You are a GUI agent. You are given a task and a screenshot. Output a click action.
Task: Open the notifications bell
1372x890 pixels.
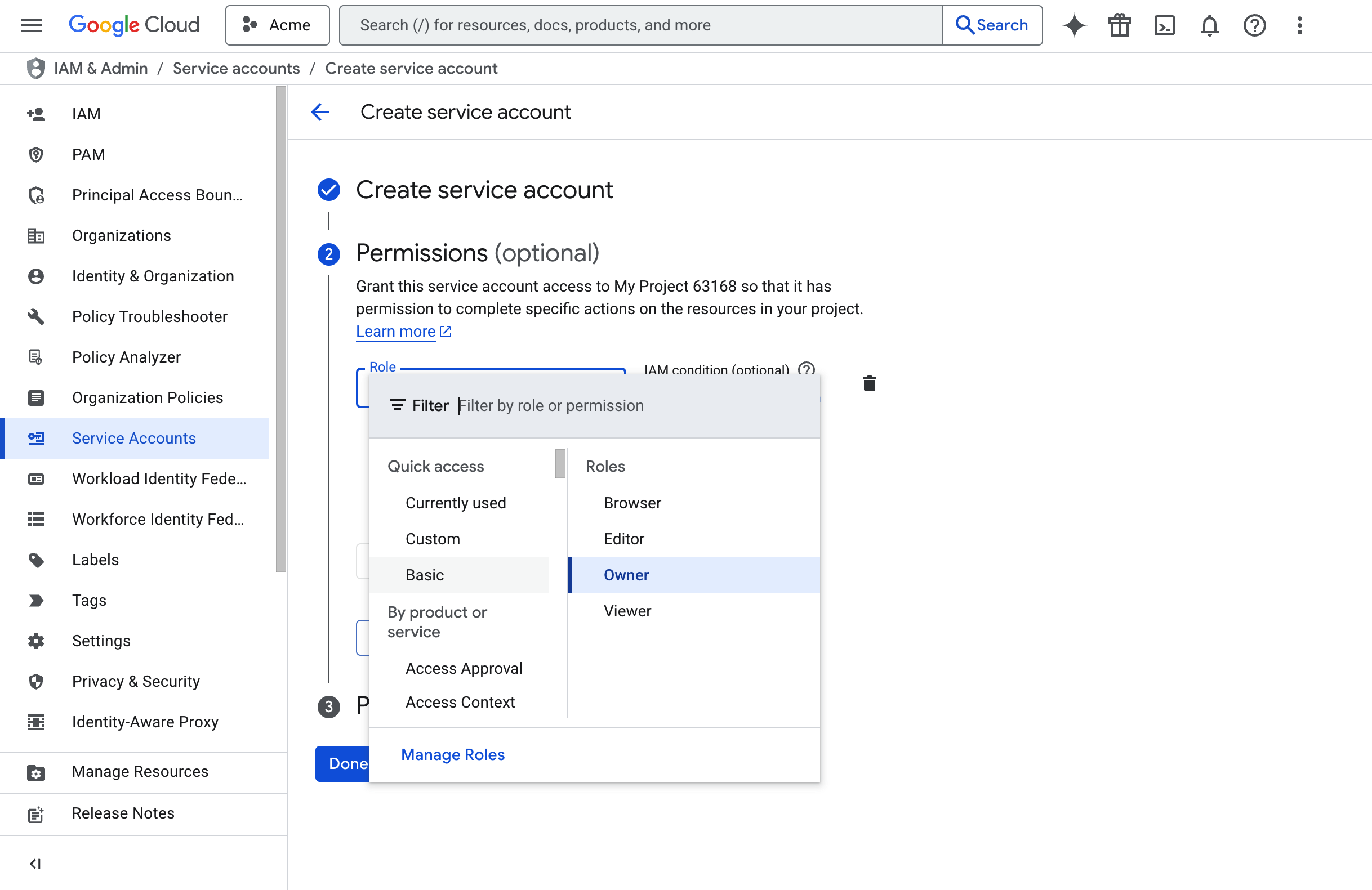(1209, 25)
